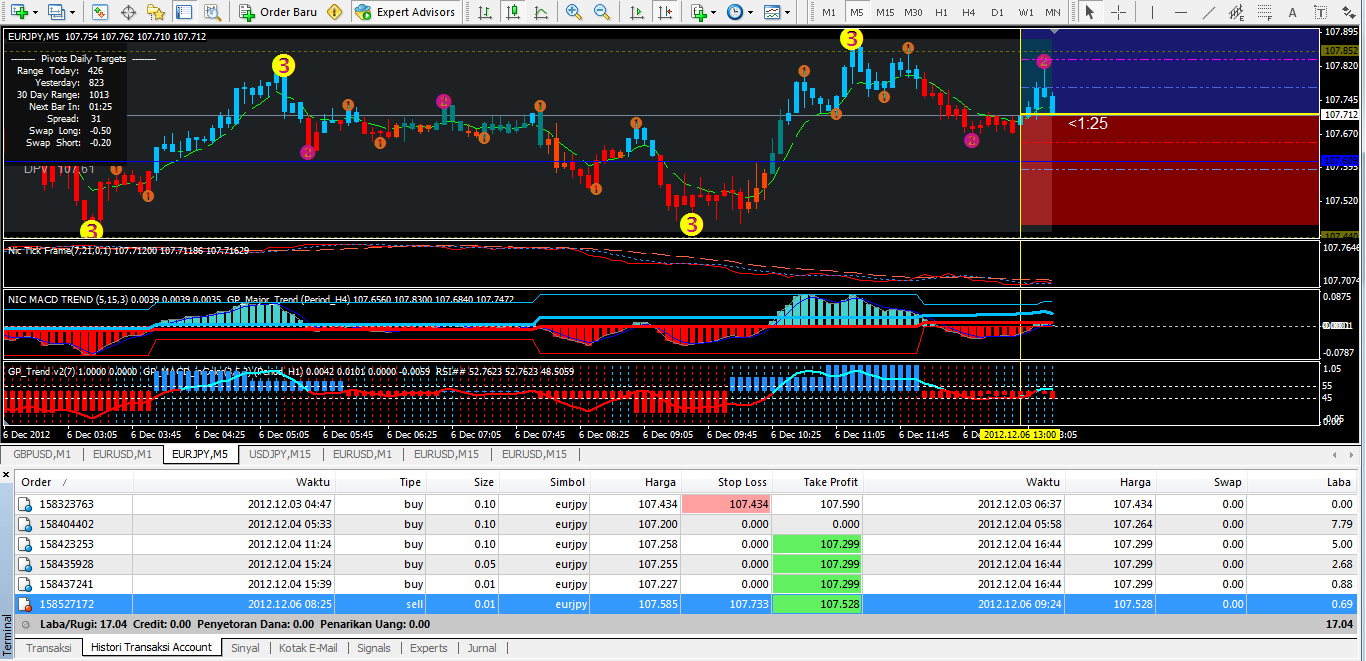Select order row 158437241
The width and height of the screenshot is (1366, 661).
pyautogui.click(x=686, y=584)
